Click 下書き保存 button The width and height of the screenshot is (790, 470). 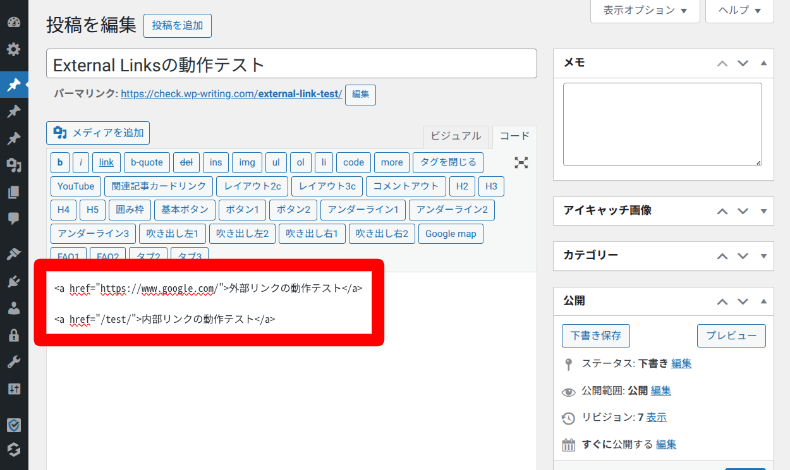point(596,335)
